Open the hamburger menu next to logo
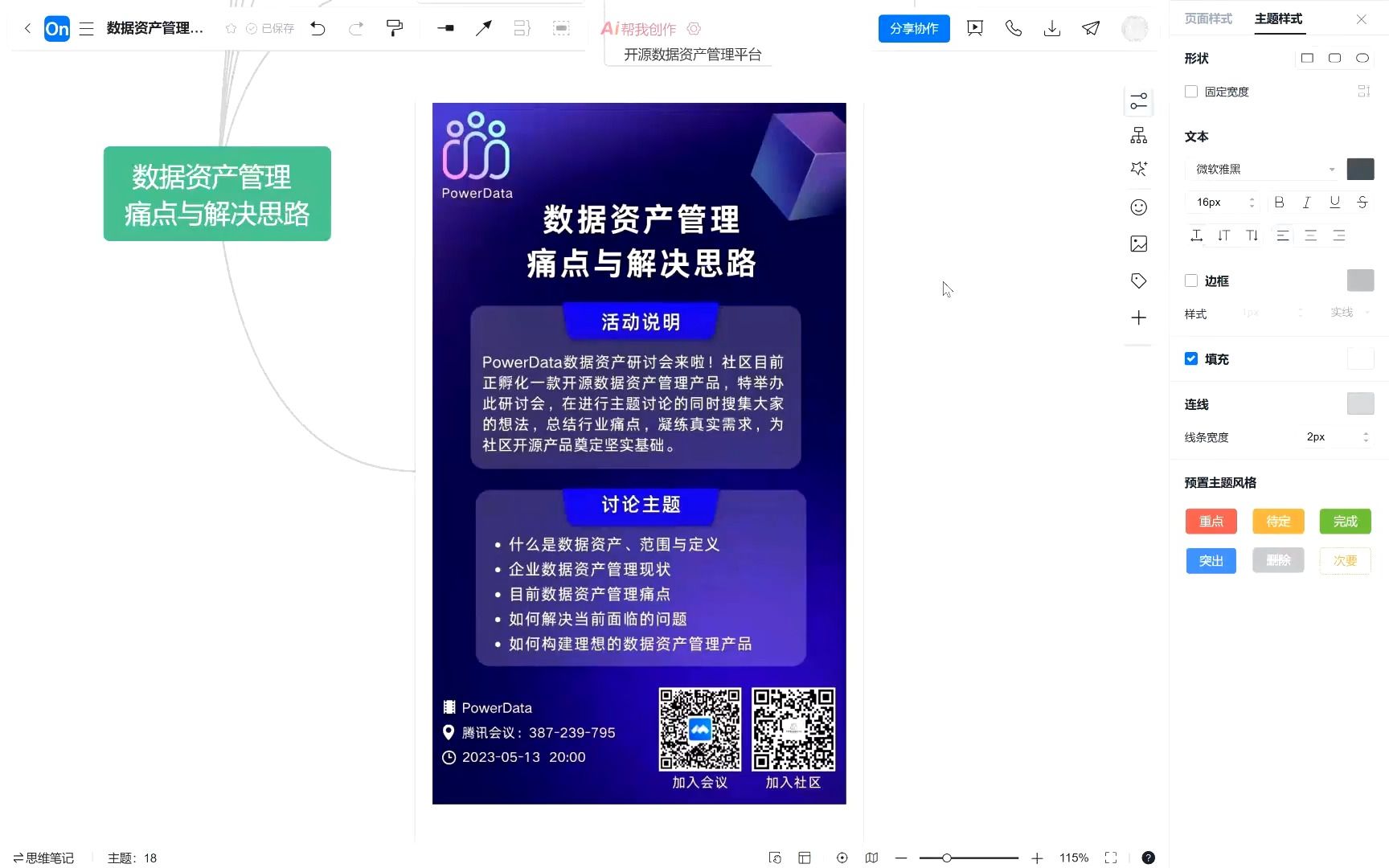 87,29
